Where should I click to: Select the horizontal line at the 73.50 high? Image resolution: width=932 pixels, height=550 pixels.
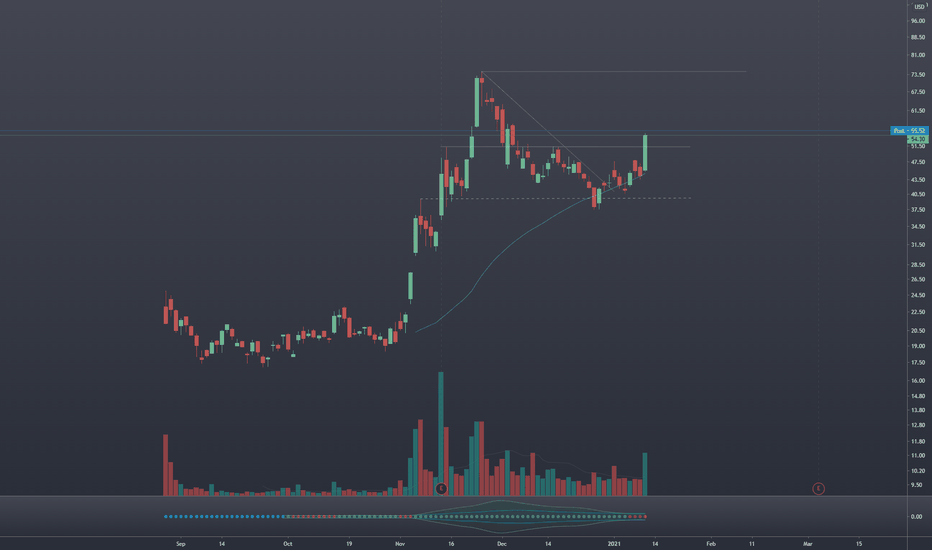pyautogui.click(x=612, y=72)
